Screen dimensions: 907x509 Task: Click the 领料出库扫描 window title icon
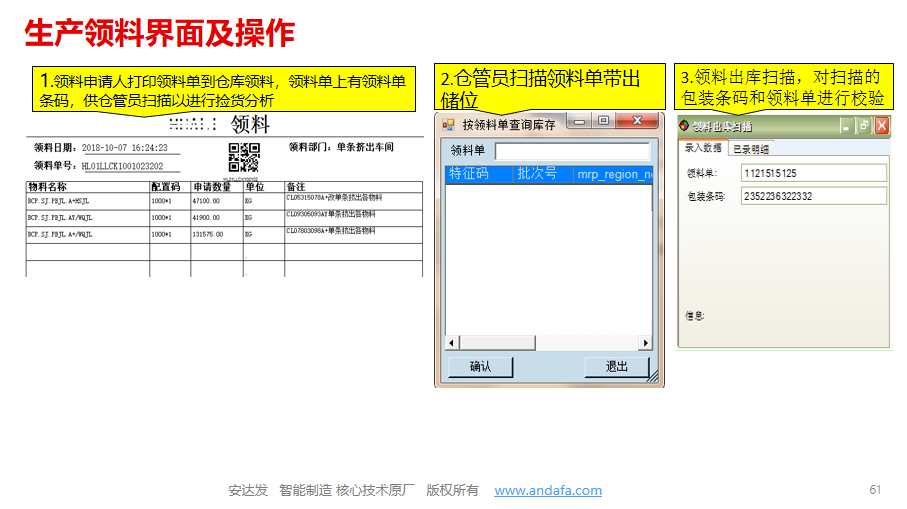coord(685,126)
